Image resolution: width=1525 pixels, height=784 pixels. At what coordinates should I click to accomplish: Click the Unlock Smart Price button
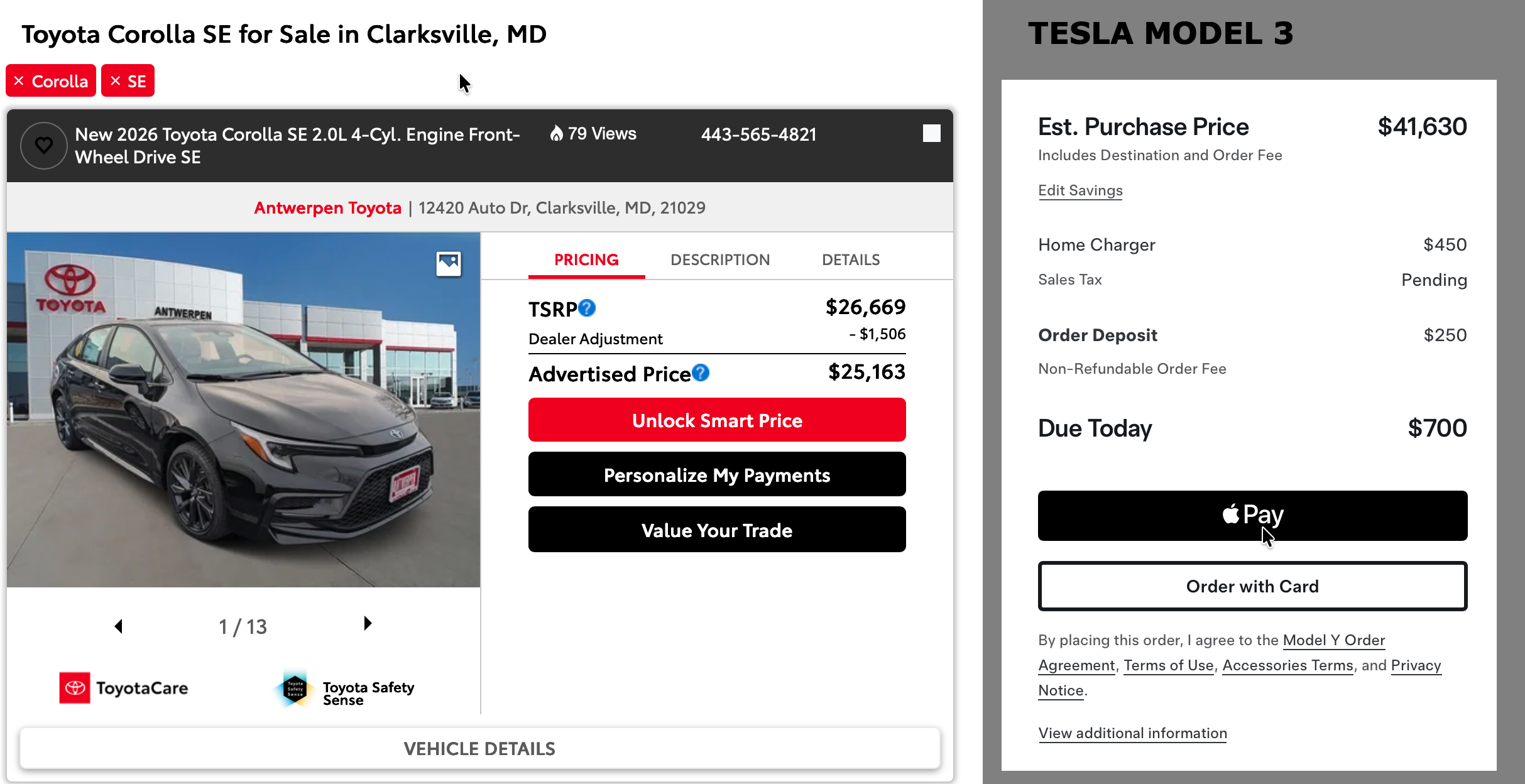[717, 420]
